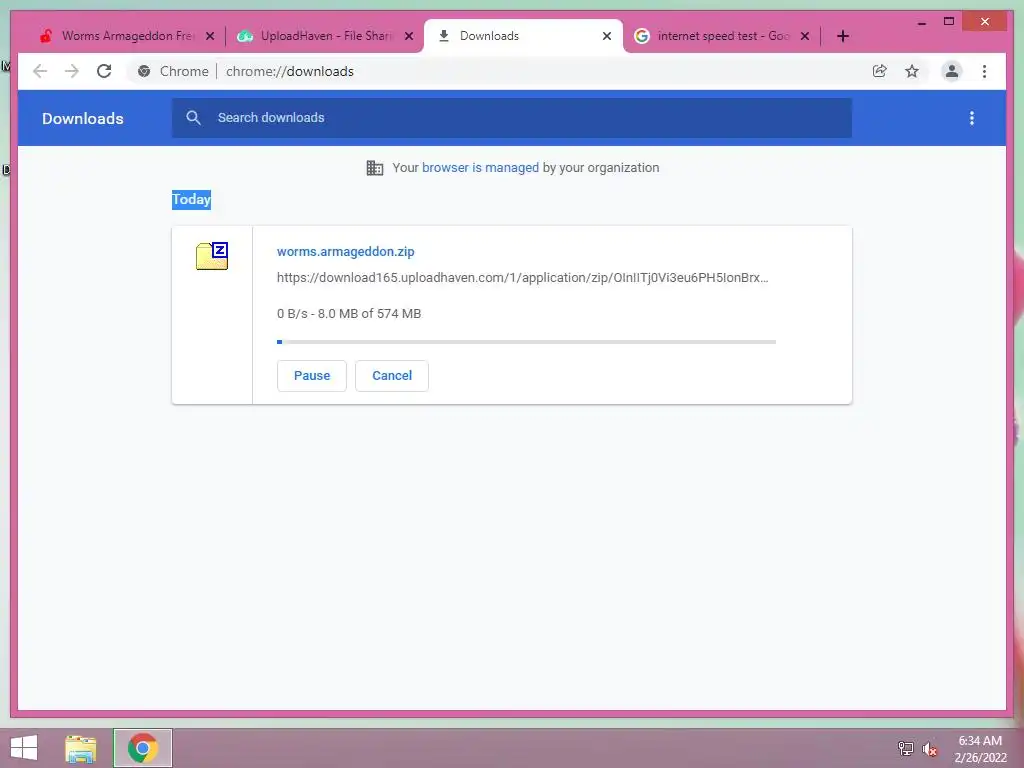Click the download progress bar
Viewport: 1024px width, 768px height.
[526, 342]
